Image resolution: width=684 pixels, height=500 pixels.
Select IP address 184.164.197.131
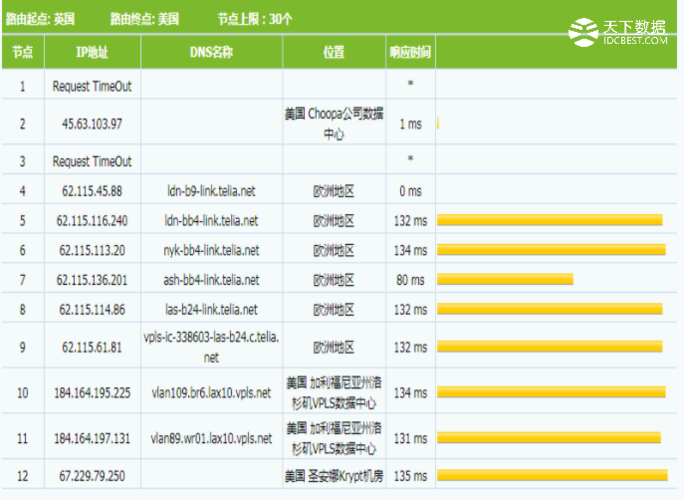click(x=92, y=438)
